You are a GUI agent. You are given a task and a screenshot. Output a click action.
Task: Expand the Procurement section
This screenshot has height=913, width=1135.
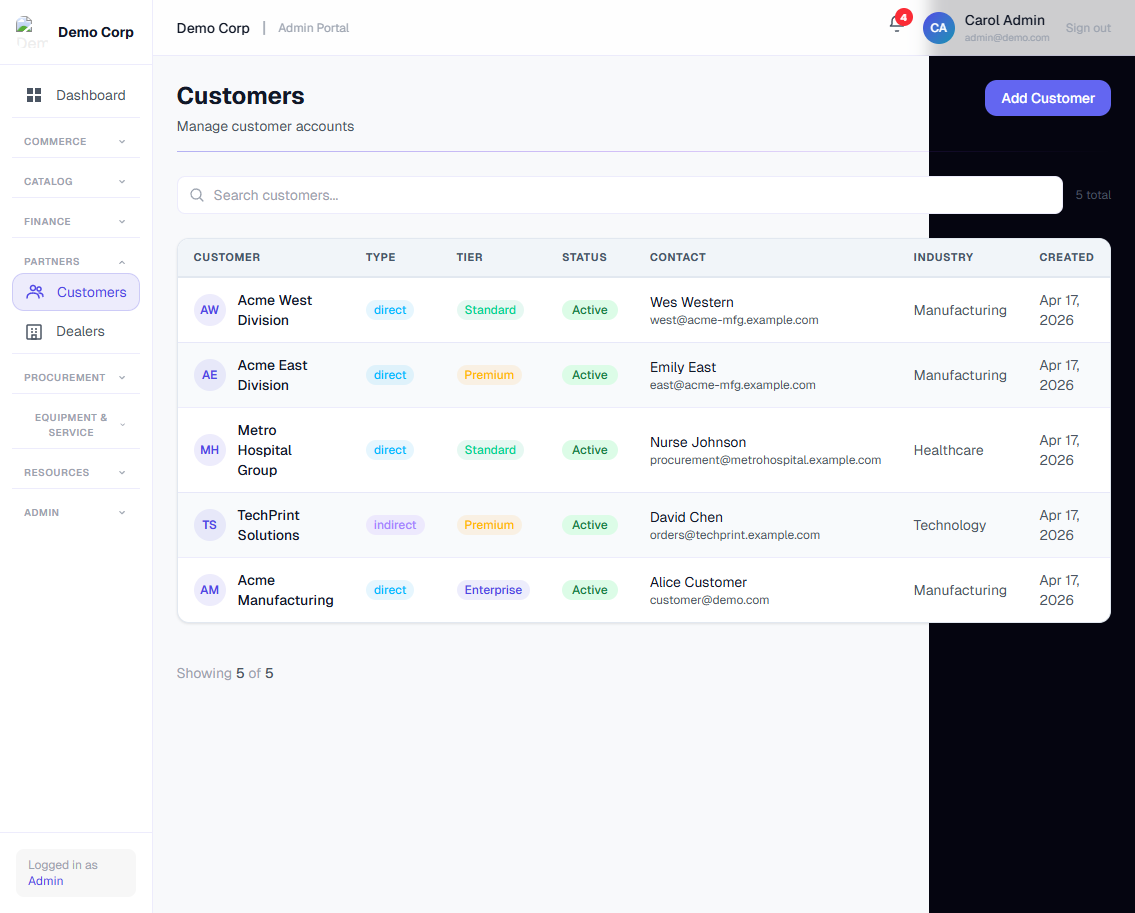pyautogui.click(x=75, y=377)
